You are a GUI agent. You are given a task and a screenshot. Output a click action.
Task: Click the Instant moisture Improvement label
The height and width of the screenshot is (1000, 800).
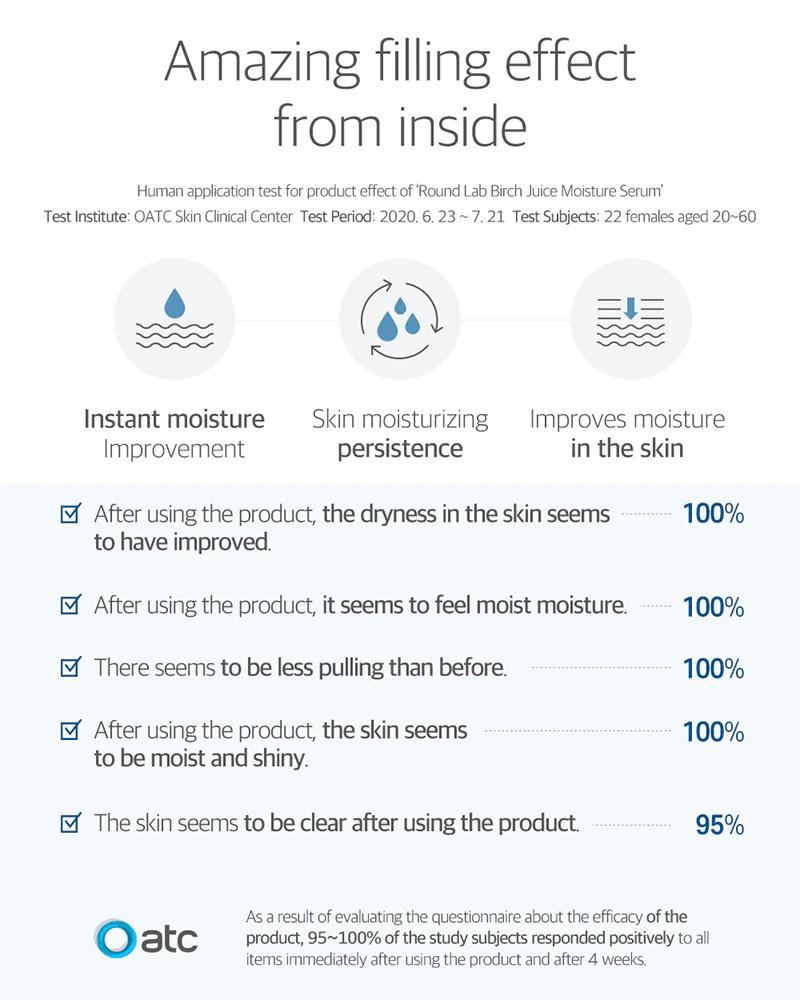(174, 433)
